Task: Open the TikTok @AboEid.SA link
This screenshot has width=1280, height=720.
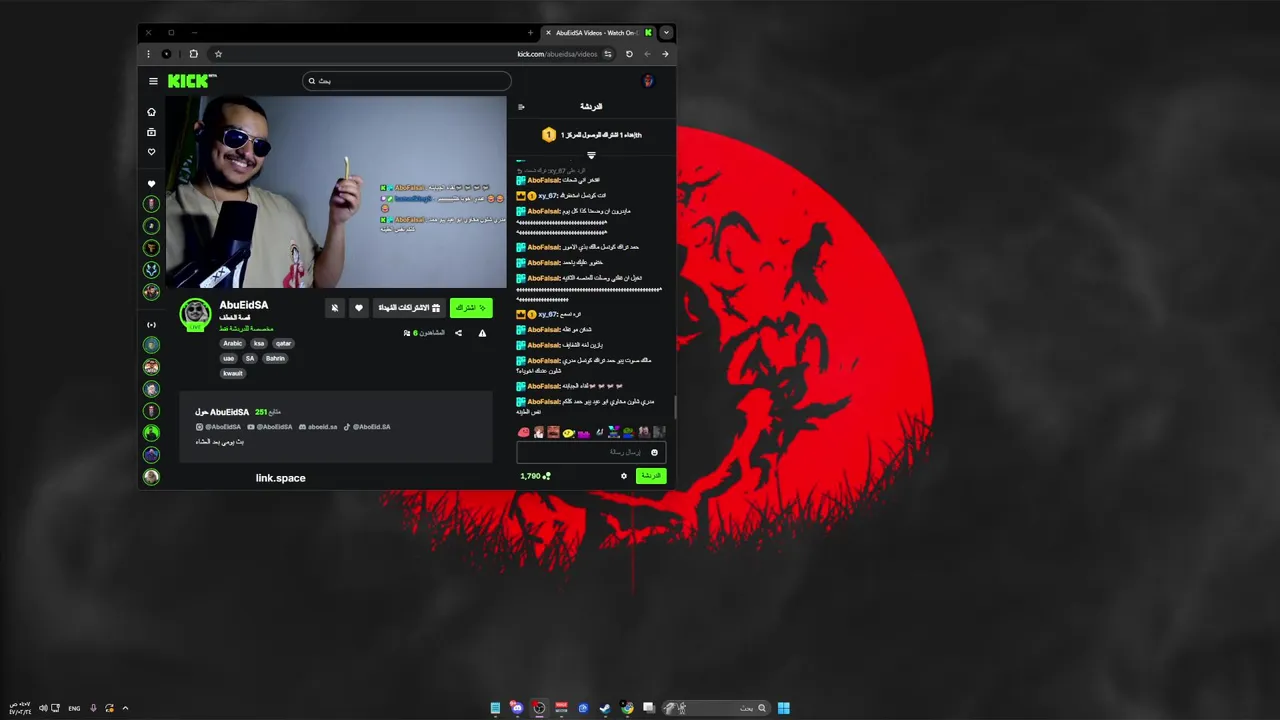Action: [x=367, y=427]
